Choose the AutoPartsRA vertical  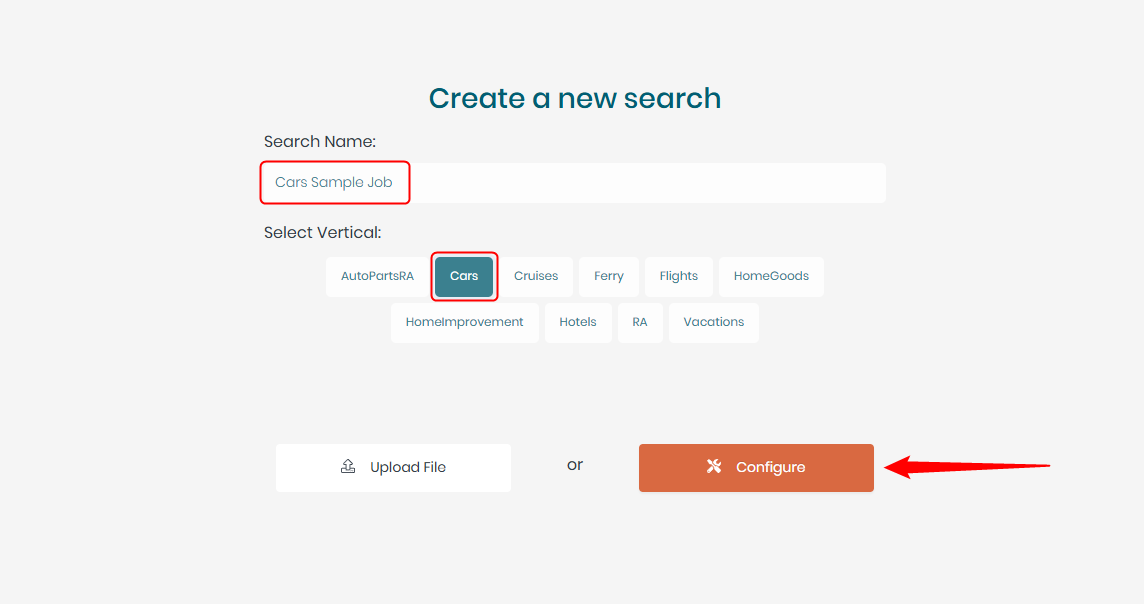pyautogui.click(x=377, y=276)
